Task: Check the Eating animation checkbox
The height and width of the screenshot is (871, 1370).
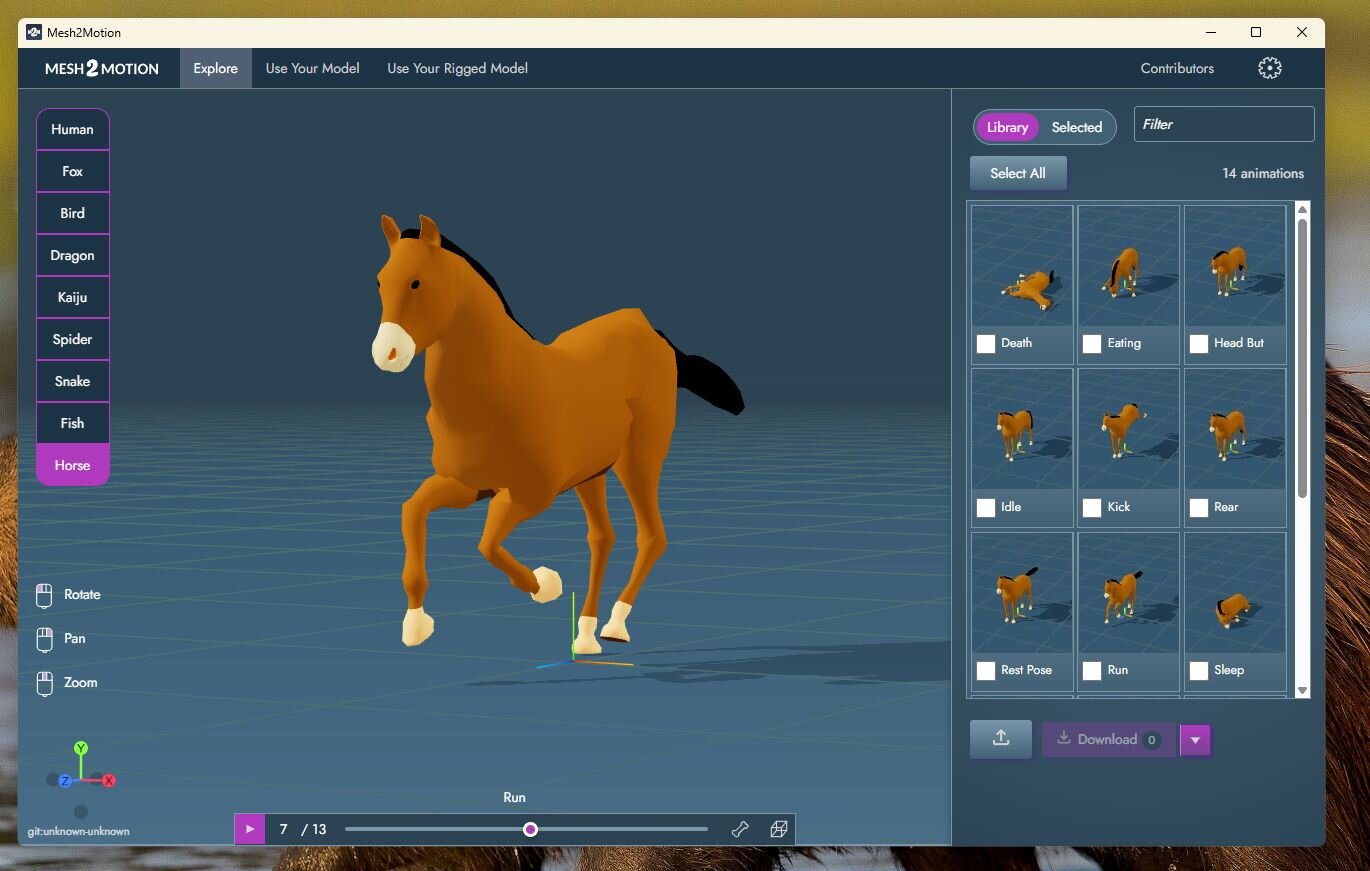Action: [1092, 344]
